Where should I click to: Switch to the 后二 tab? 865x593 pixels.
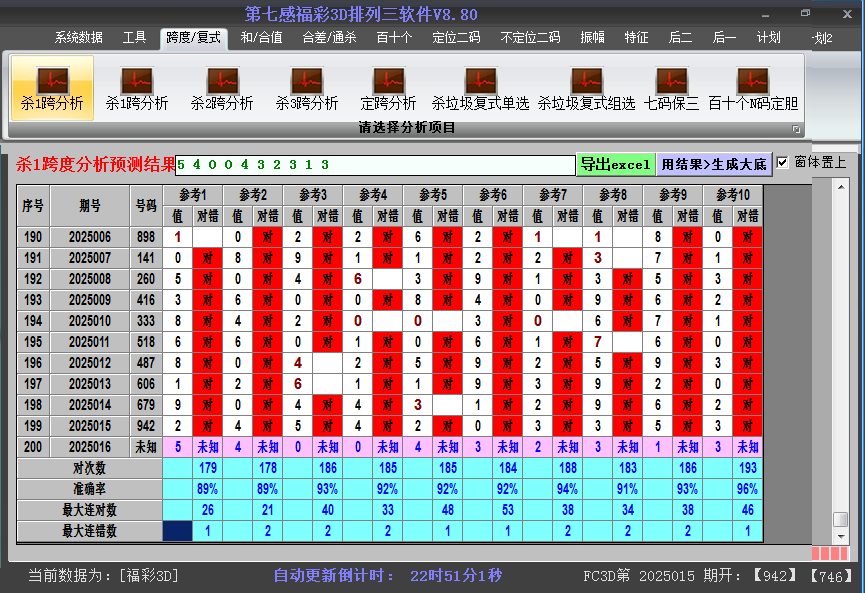click(680, 38)
